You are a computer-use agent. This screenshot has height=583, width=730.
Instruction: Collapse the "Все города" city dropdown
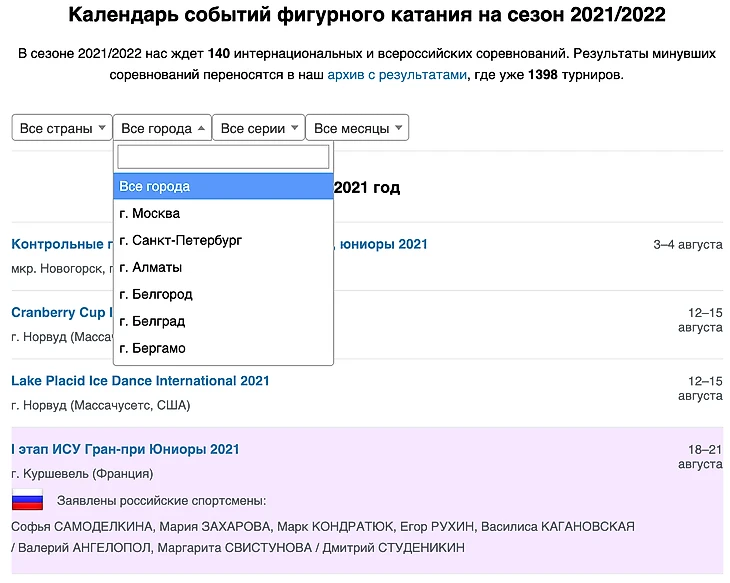click(162, 128)
